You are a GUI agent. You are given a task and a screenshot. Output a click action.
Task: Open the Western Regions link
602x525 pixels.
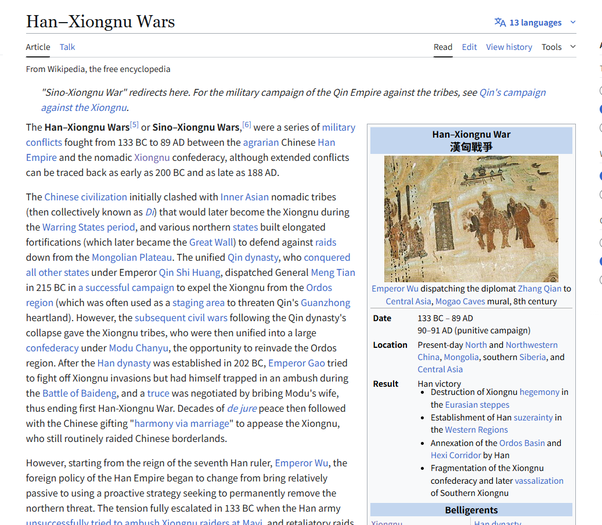coord(476,430)
